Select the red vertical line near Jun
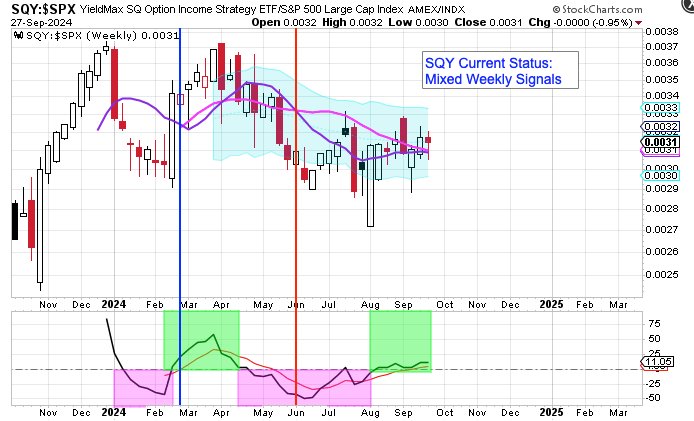The width and height of the screenshot is (694, 421). (296, 200)
